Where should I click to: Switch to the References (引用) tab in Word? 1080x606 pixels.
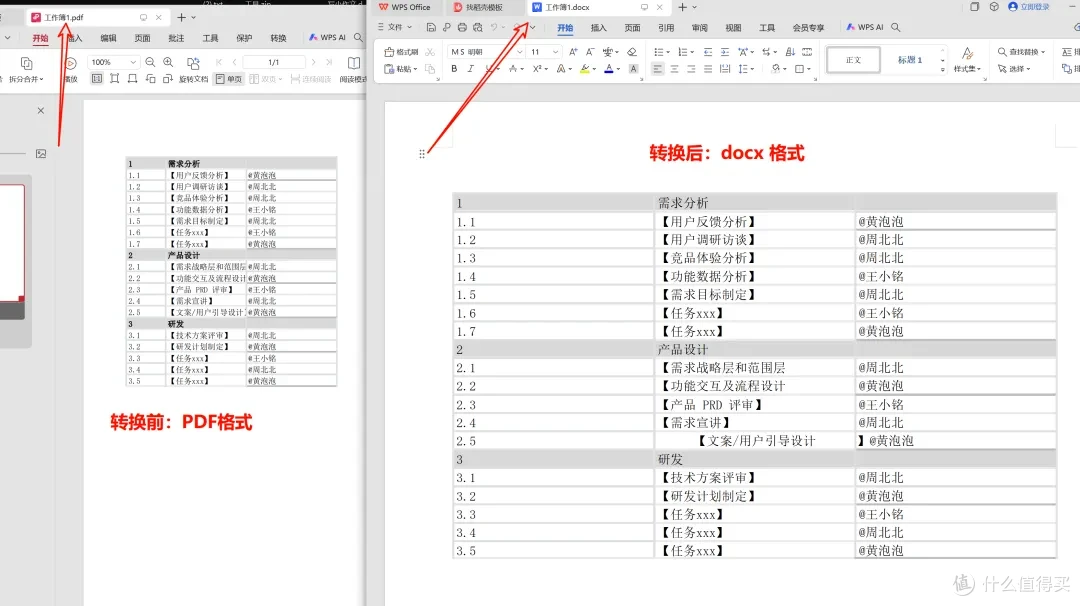[666, 28]
